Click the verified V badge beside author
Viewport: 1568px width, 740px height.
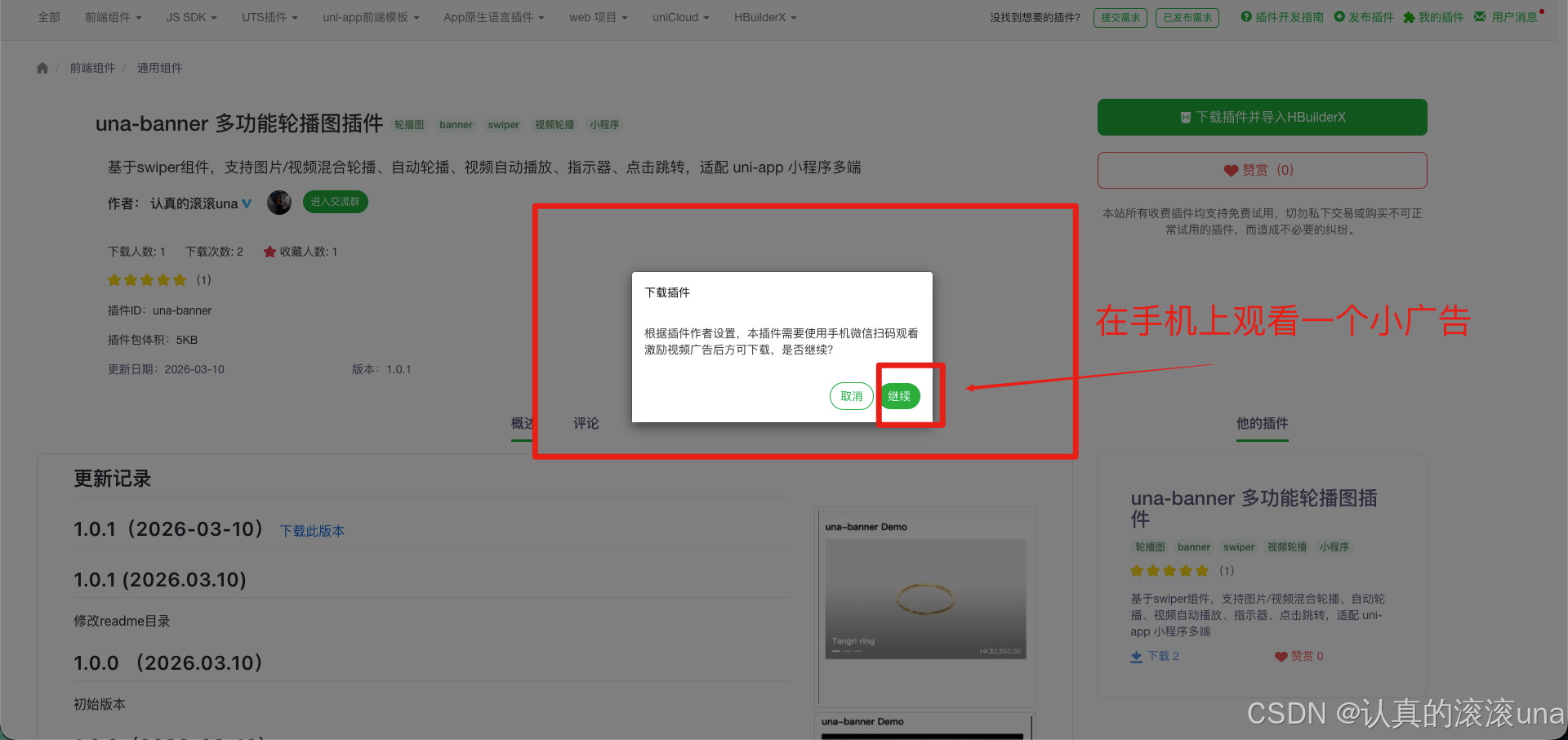pyautogui.click(x=247, y=203)
